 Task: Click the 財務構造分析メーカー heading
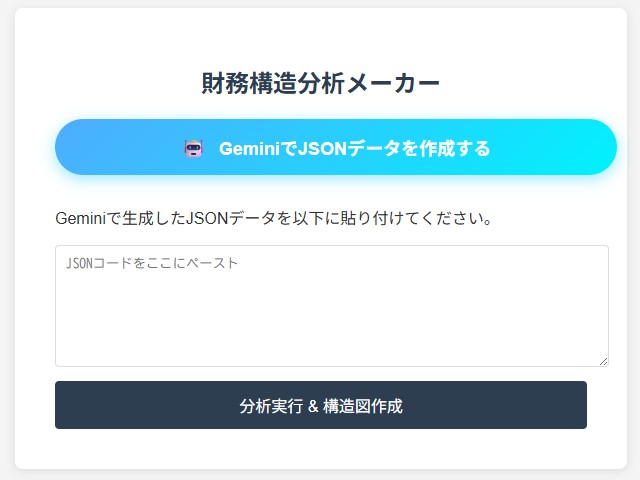pyautogui.click(x=320, y=83)
